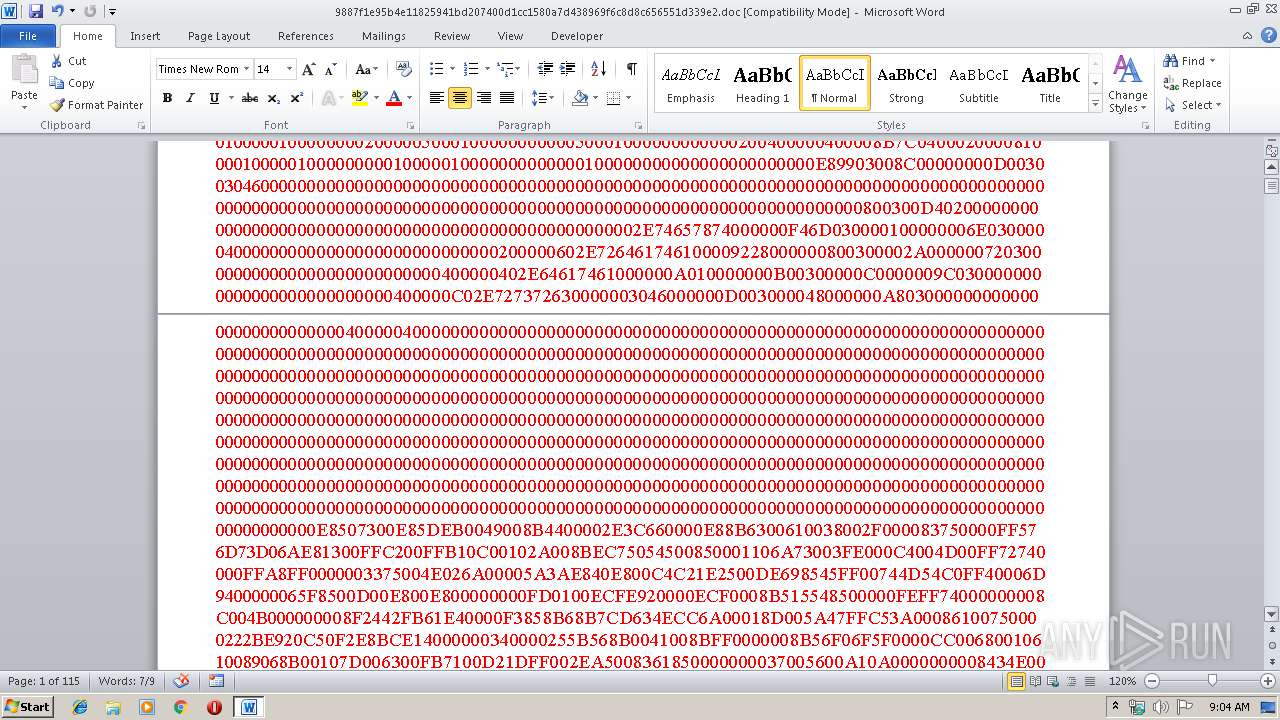
Task: Apply yellow Text Highlight Color
Action: (x=359, y=98)
